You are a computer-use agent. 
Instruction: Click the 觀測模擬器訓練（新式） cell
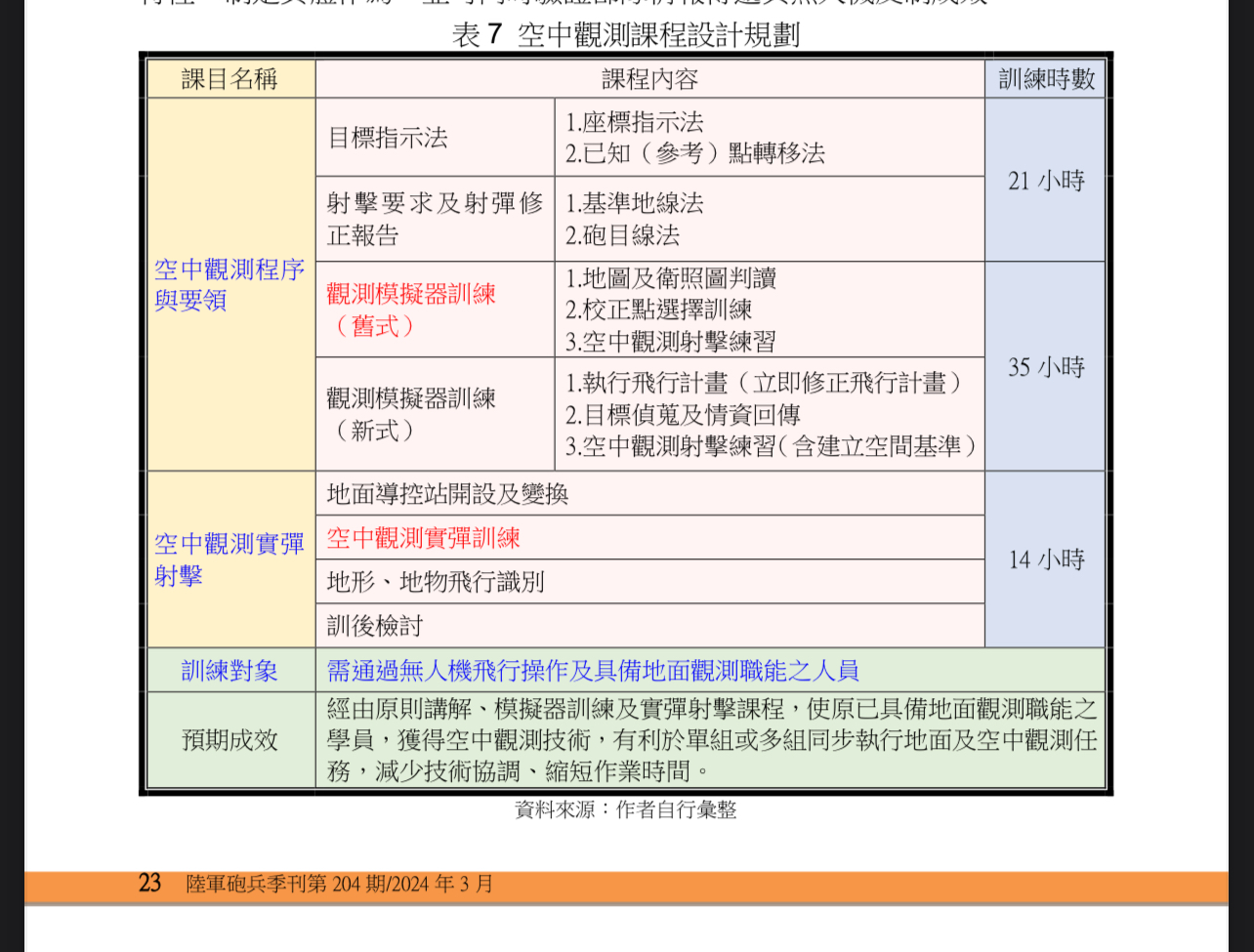436,414
